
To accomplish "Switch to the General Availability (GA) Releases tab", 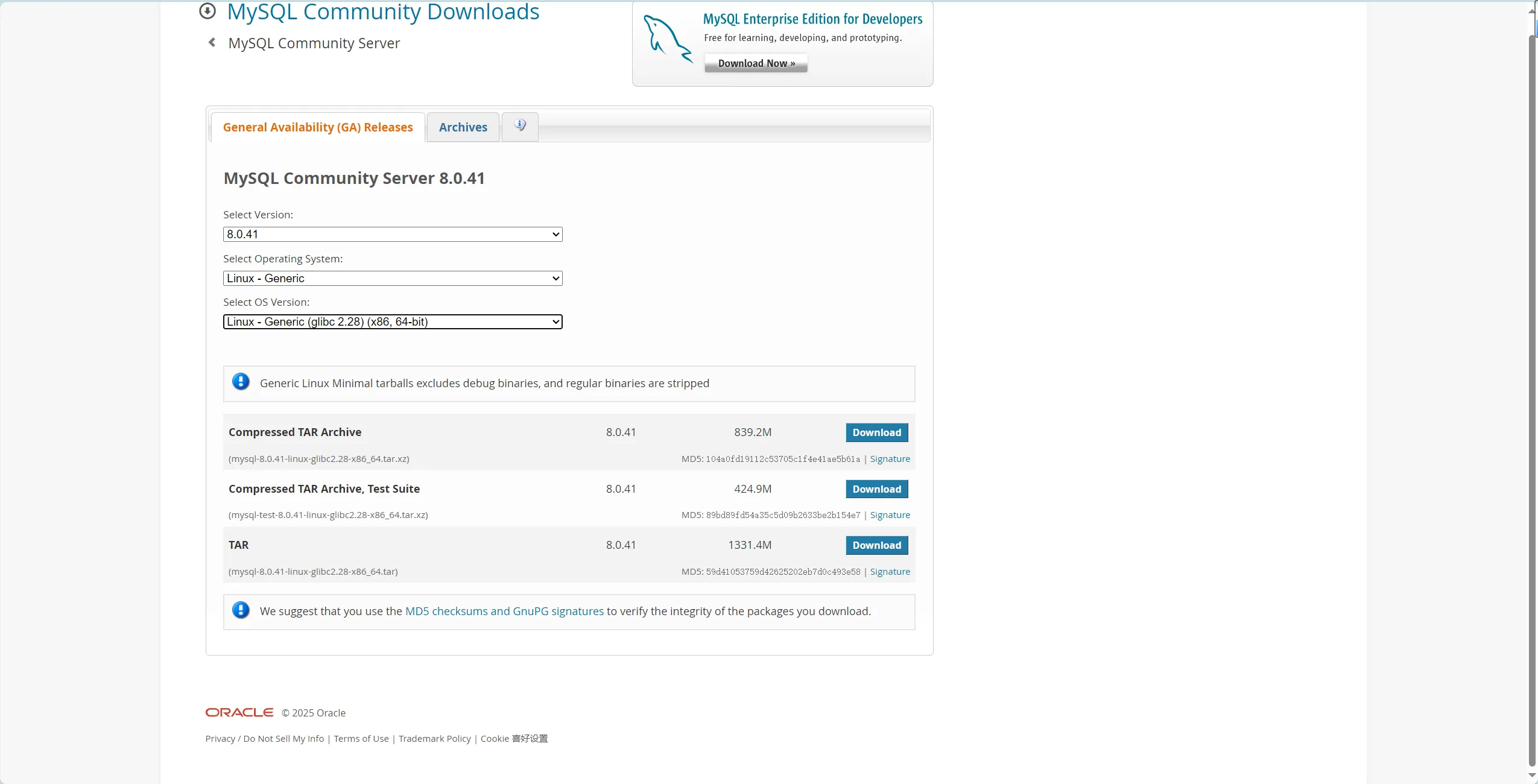I will pos(318,127).
